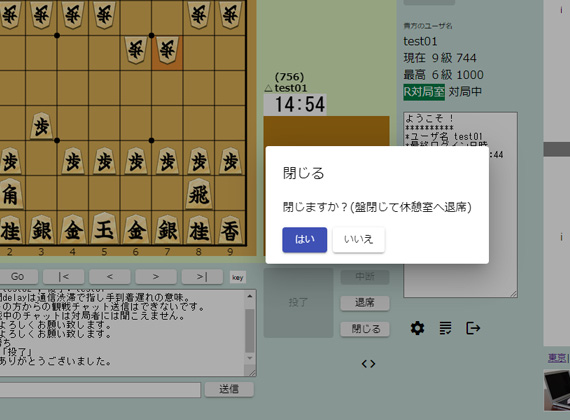Click the laptop thumbnail image
This screenshot has height=420, width=570.
tap(557, 390)
